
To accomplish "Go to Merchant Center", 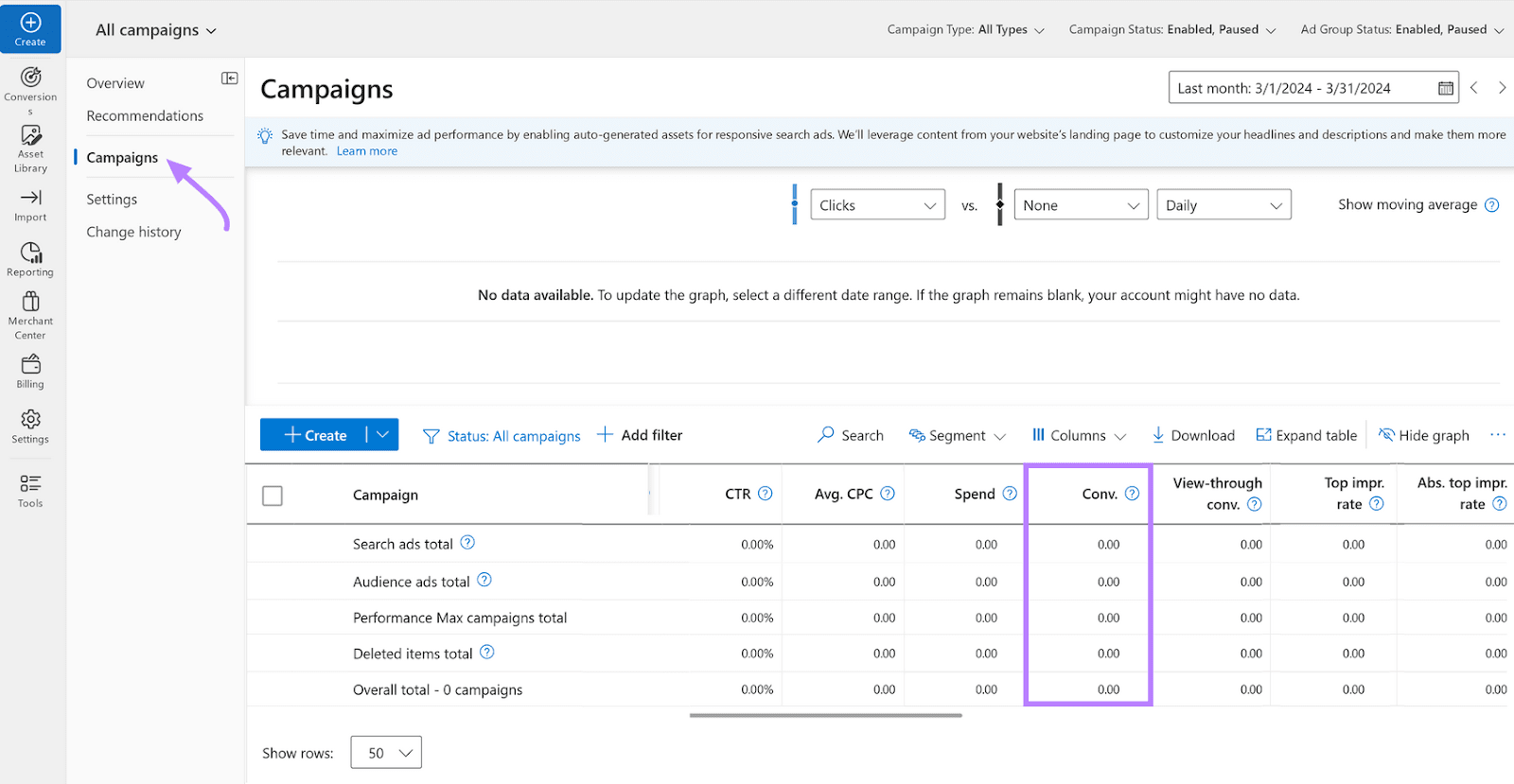I will click(x=30, y=303).
